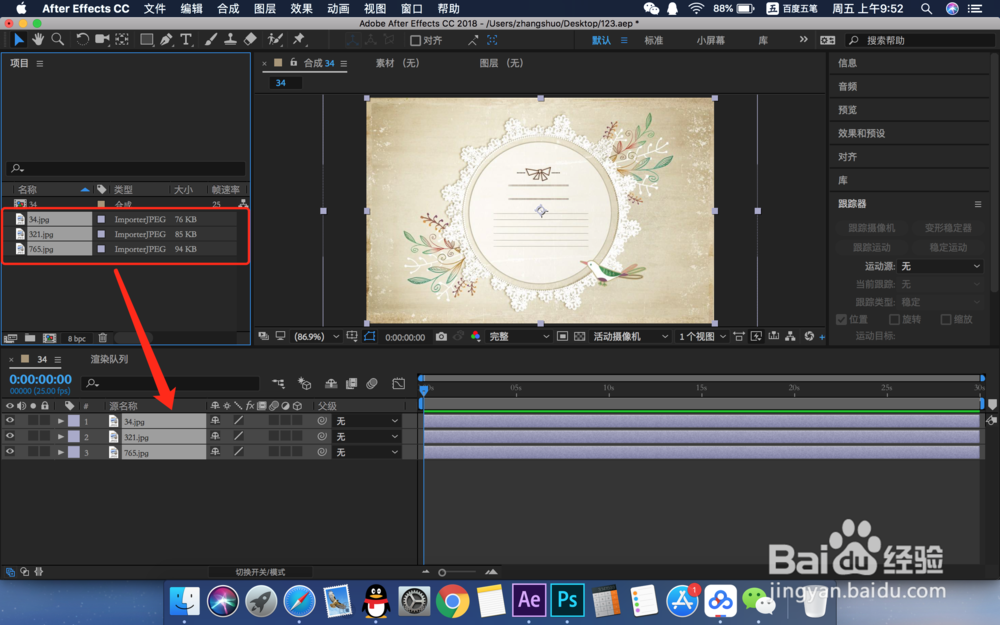Select the Roto Brush tool
This screenshot has width=1000, height=625.
(x=275, y=40)
